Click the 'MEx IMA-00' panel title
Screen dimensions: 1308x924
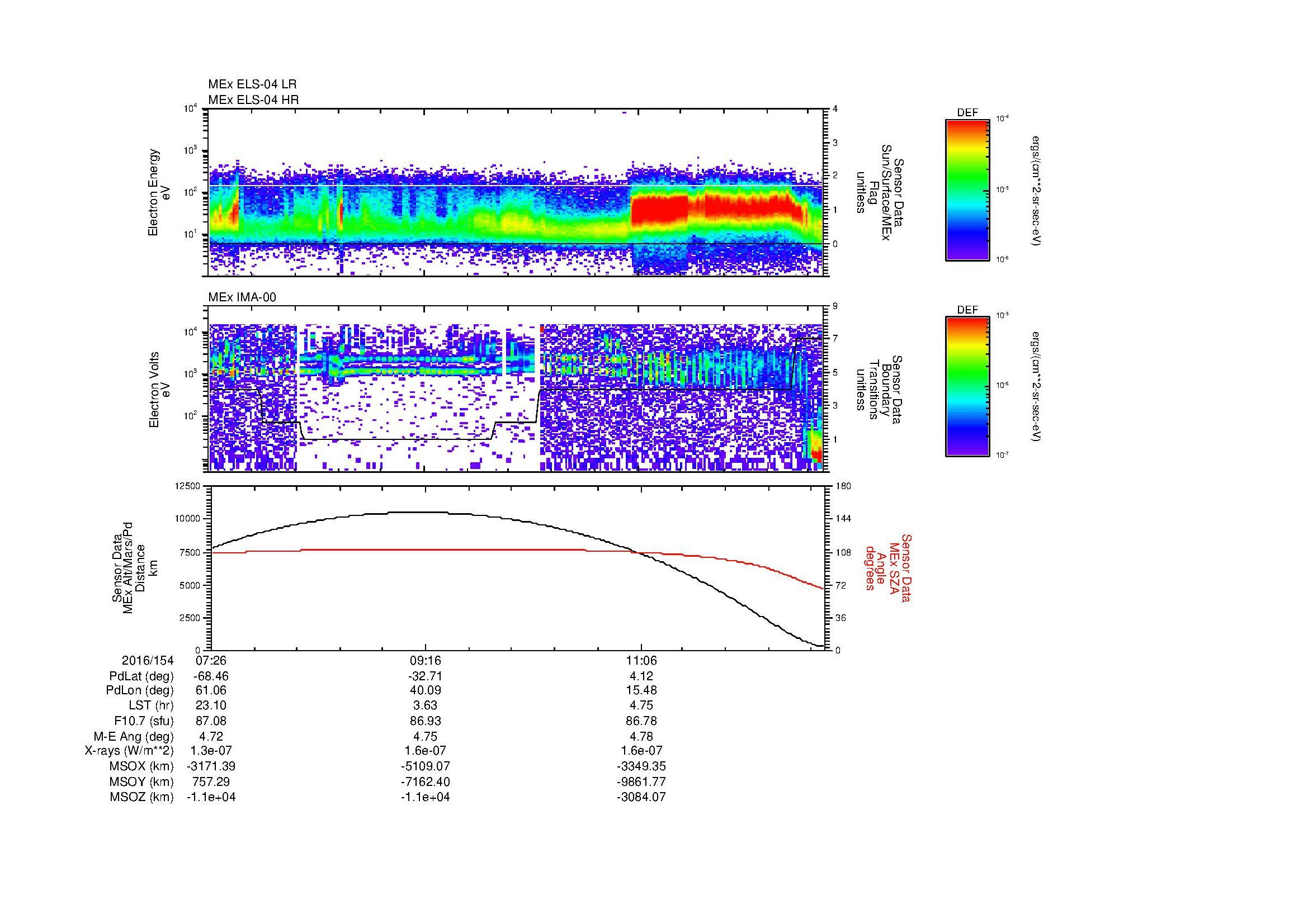(x=242, y=297)
